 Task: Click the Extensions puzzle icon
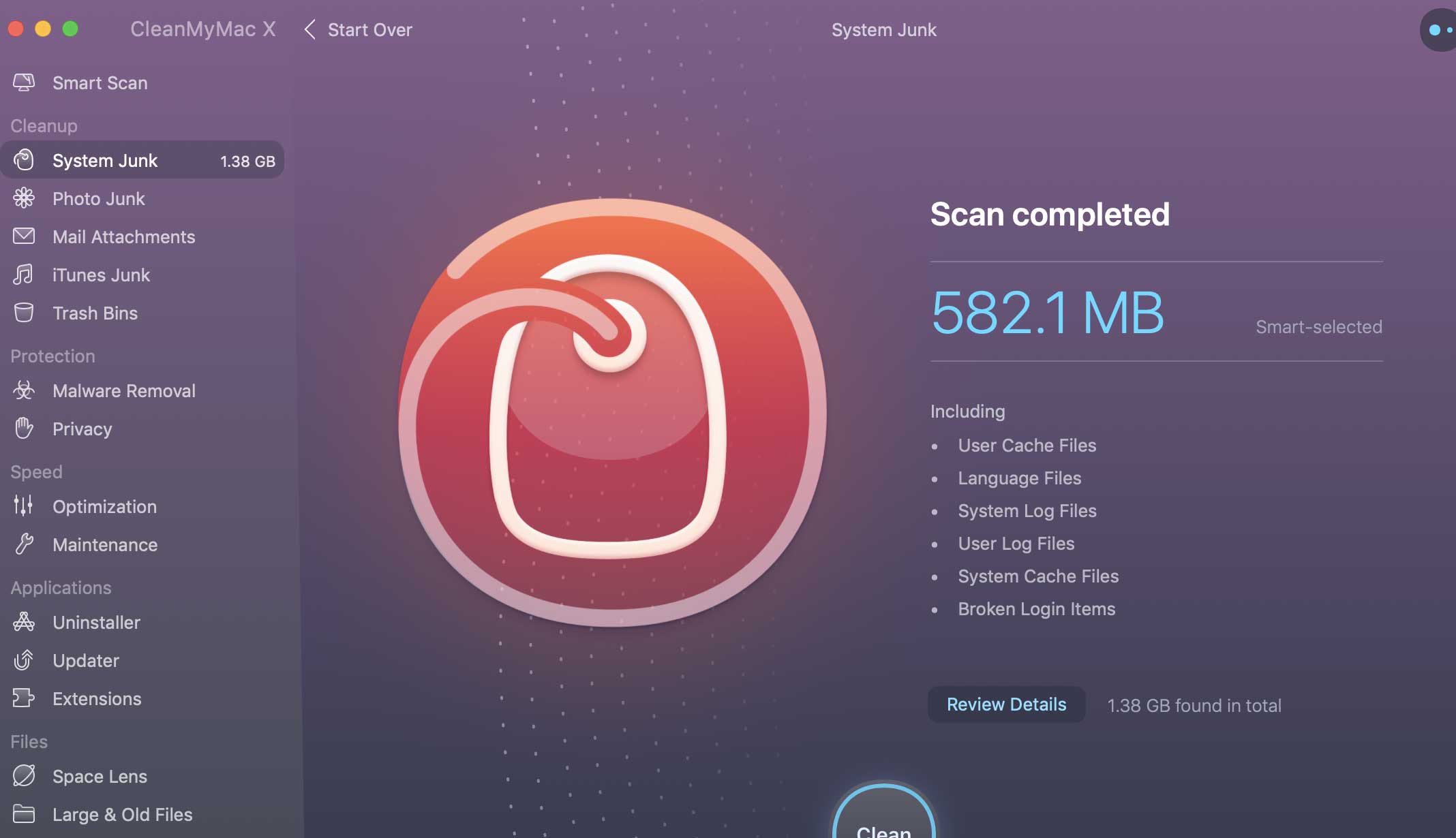[24, 698]
